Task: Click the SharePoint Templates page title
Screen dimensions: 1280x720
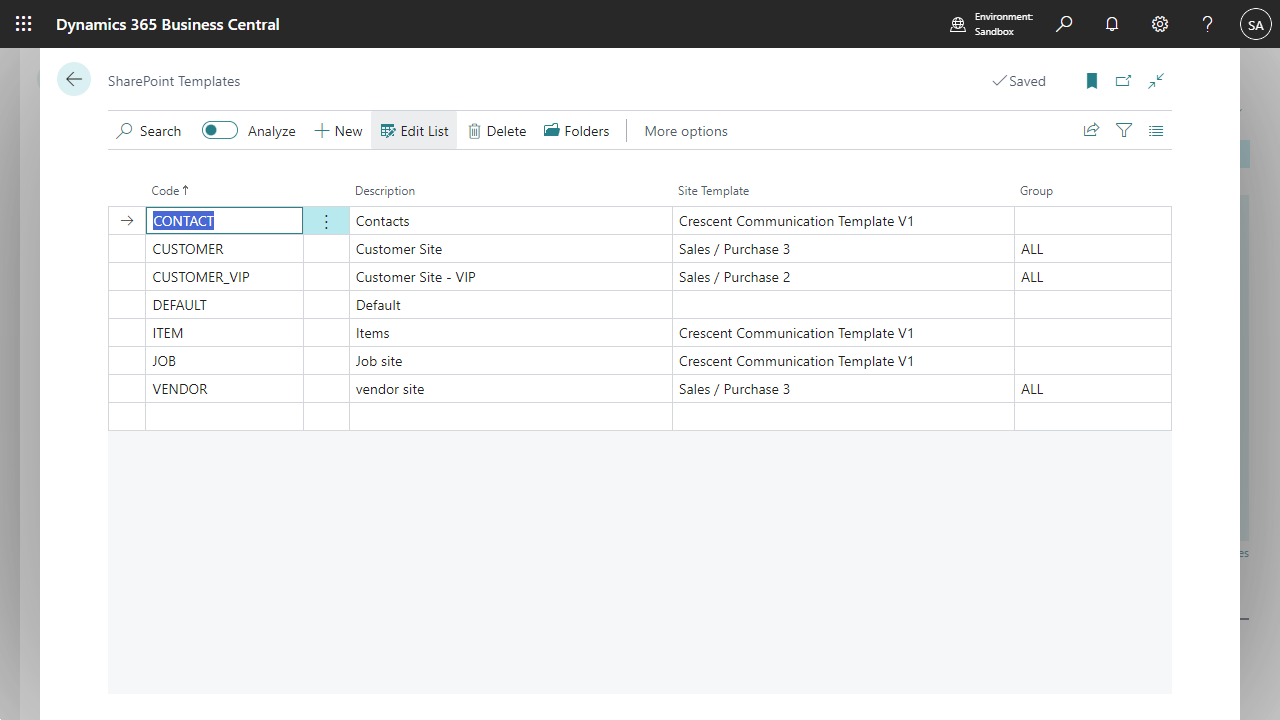Action: [174, 81]
